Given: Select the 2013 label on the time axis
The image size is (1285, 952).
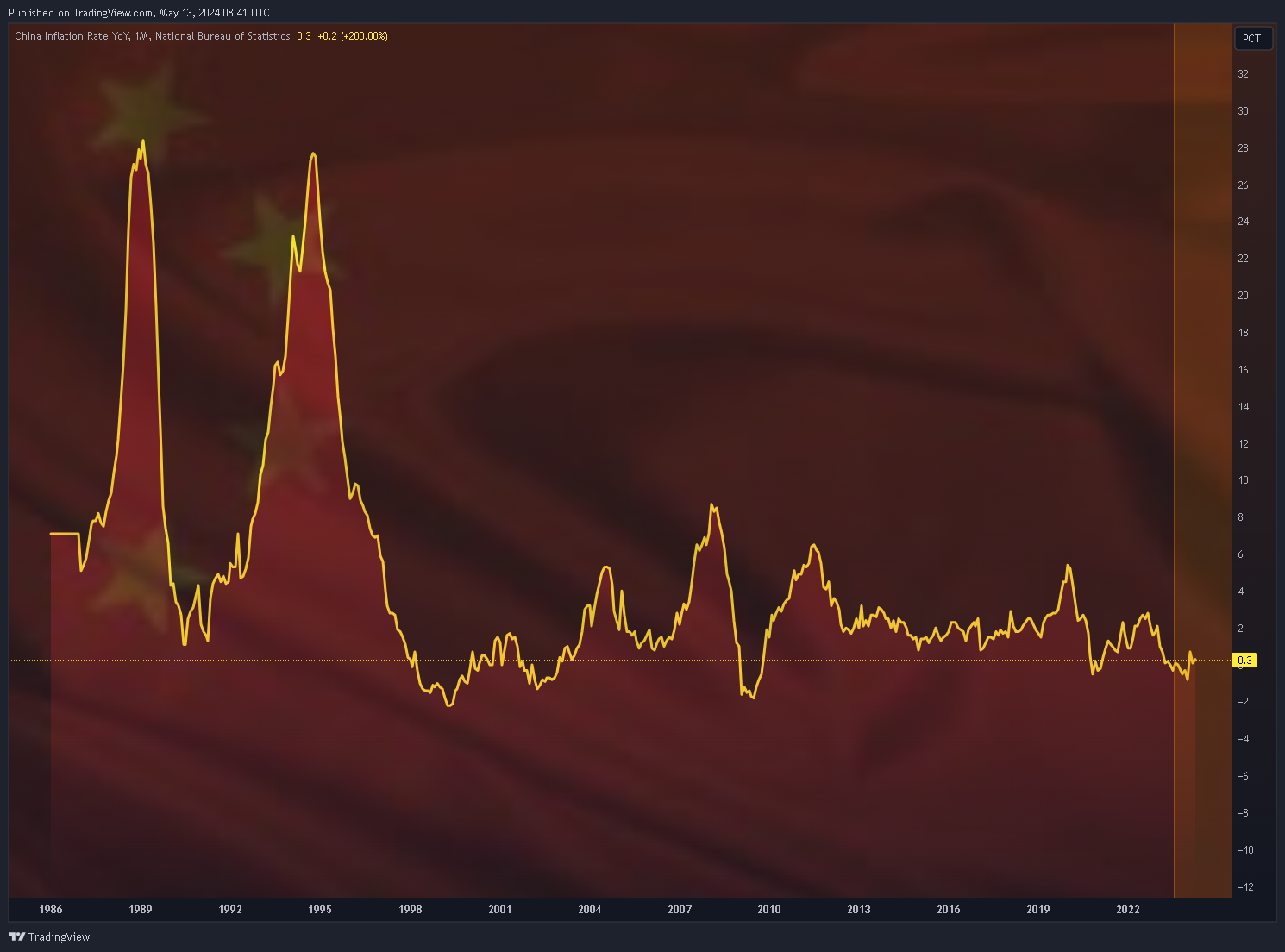Looking at the screenshot, I should (859, 910).
